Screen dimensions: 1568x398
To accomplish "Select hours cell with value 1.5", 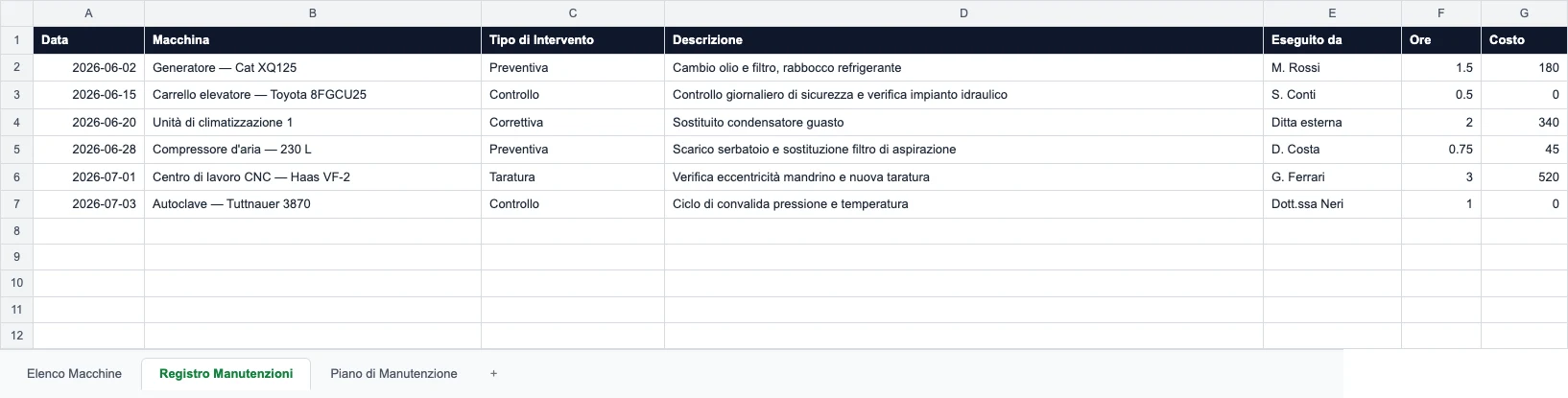I will [x=1441, y=68].
